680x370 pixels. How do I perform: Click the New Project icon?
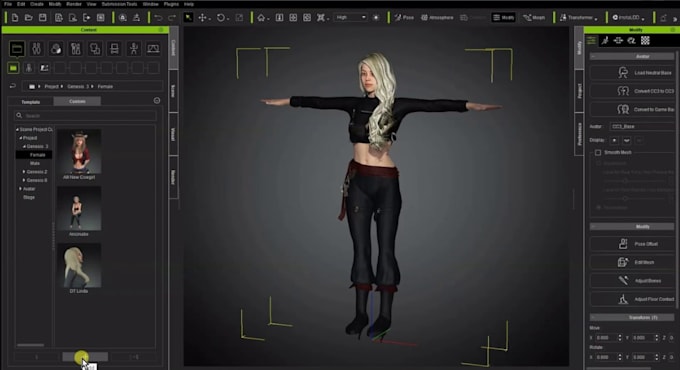click(x=15, y=18)
